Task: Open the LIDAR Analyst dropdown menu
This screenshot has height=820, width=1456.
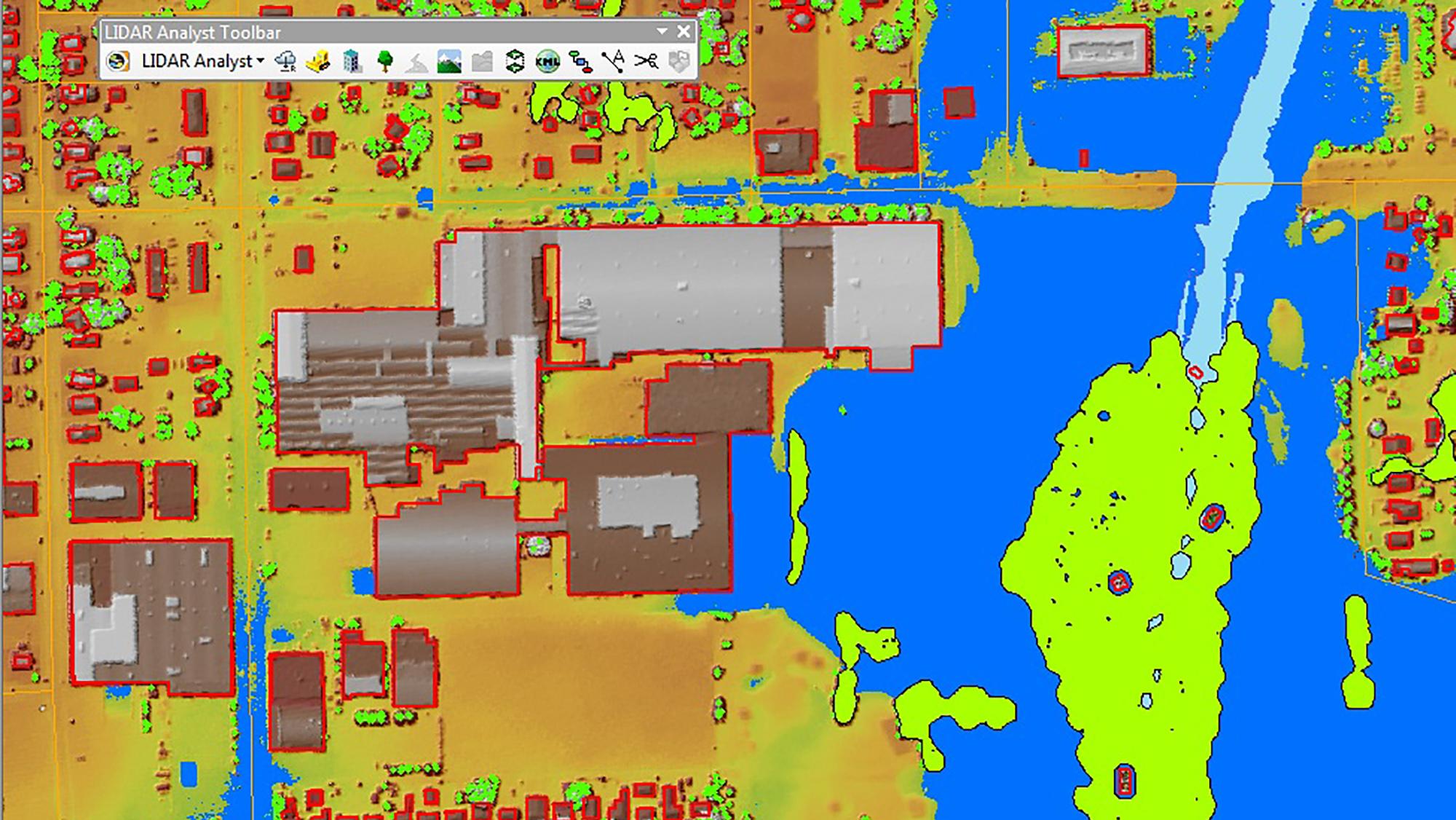Action: (x=260, y=62)
